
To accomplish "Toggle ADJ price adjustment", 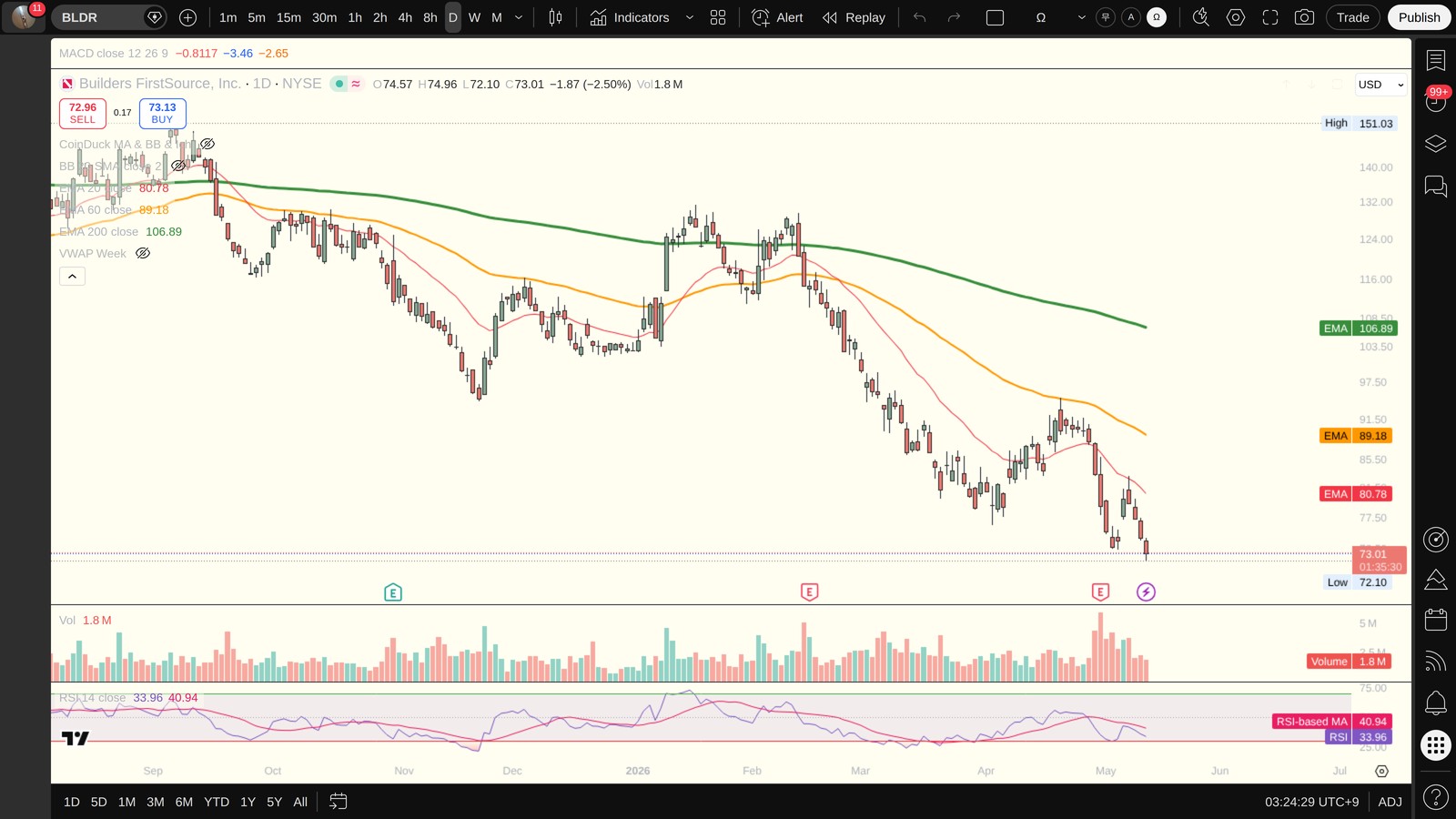I will [1390, 802].
